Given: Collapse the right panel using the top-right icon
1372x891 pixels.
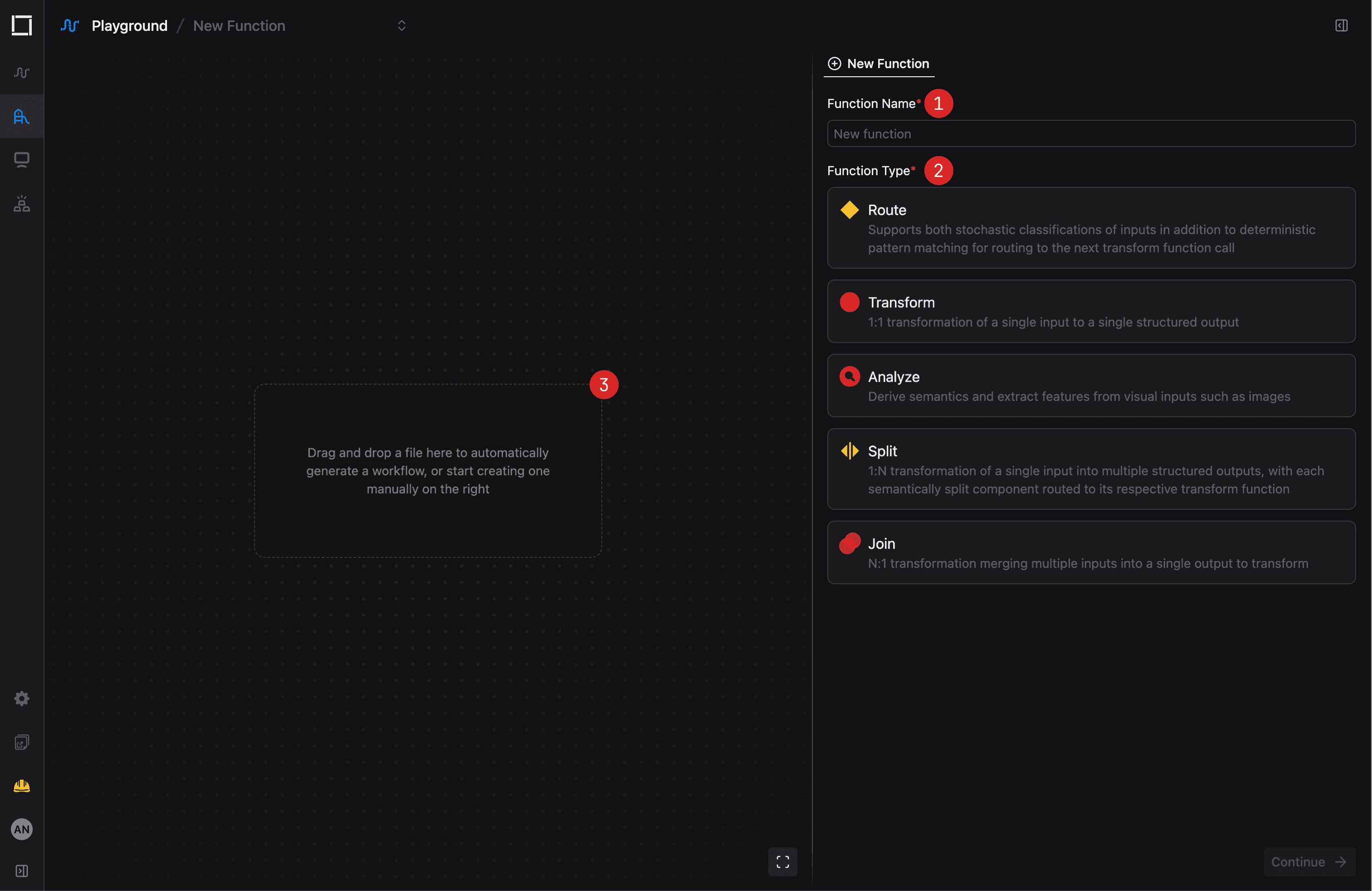Looking at the screenshot, I should [1341, 25].
